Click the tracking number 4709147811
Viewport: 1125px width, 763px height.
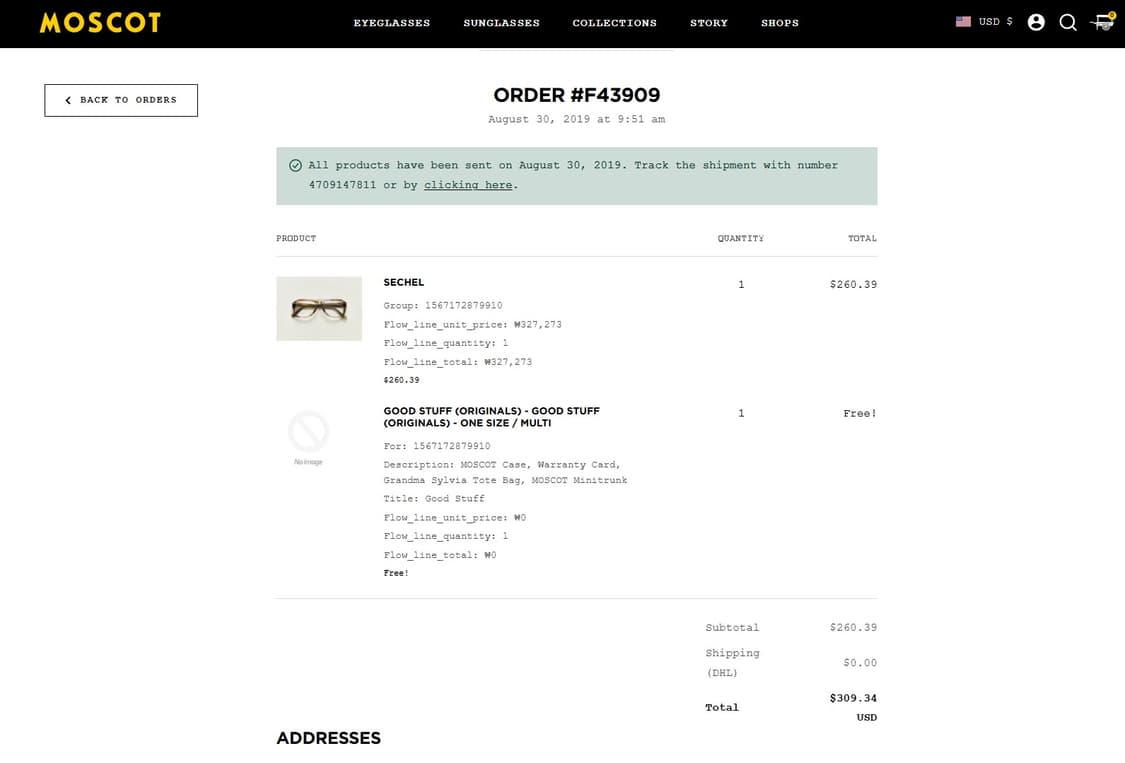342,185
